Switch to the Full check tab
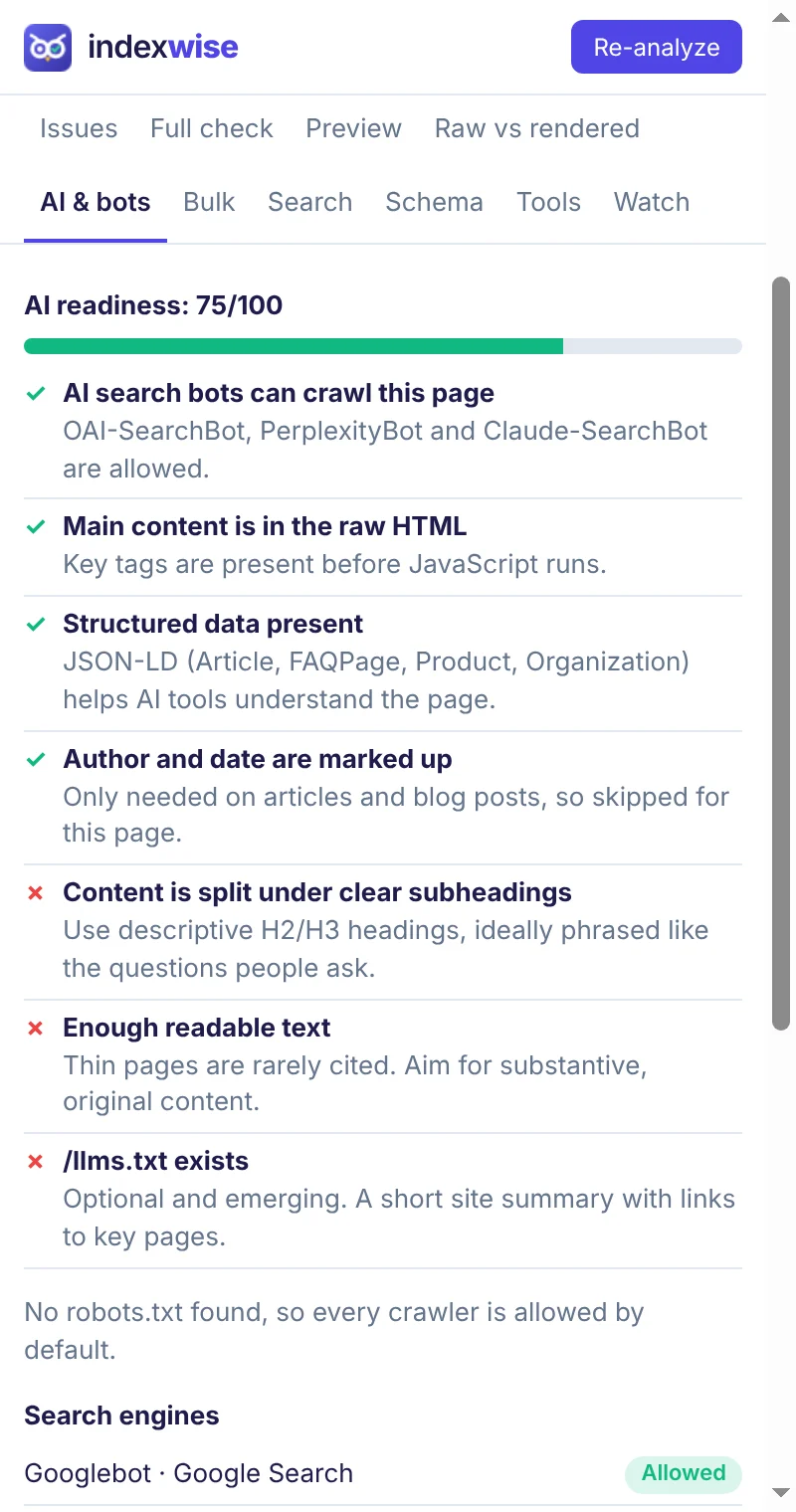Viewport: 796px width, 1512px height. point(212,128)
